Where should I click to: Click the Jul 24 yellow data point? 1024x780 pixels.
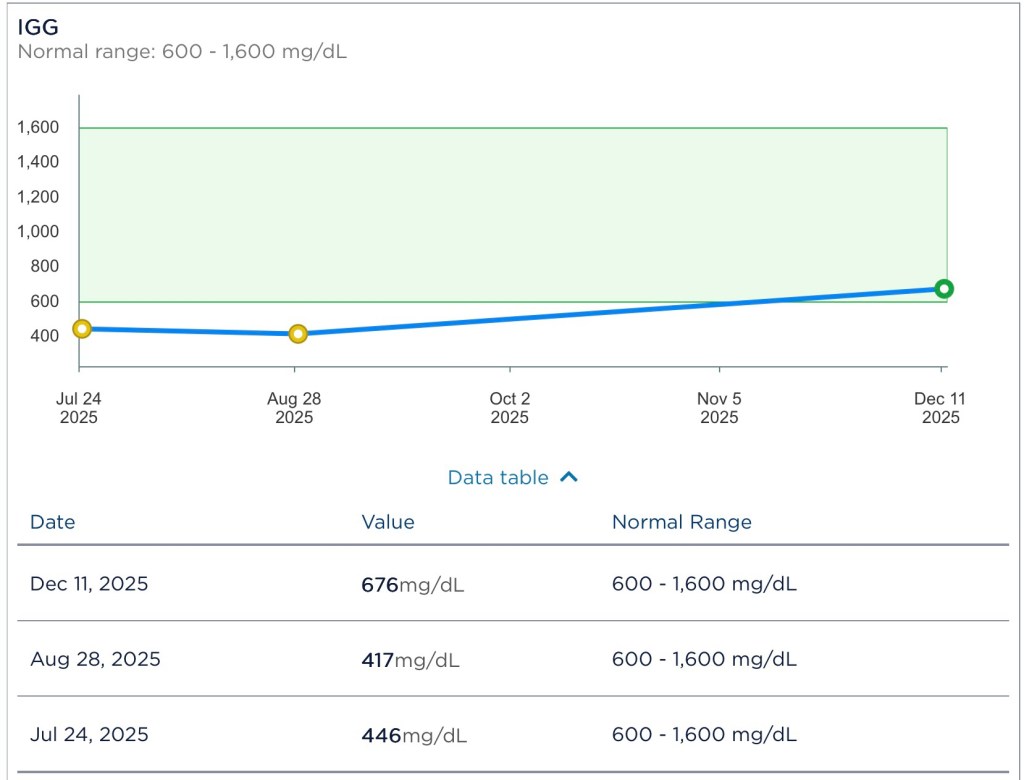(82, 329)
